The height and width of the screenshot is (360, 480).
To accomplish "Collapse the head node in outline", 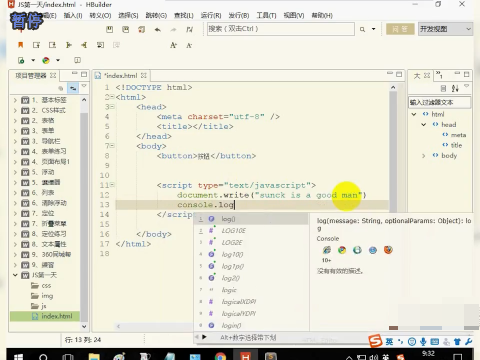I will pos(423,125).
